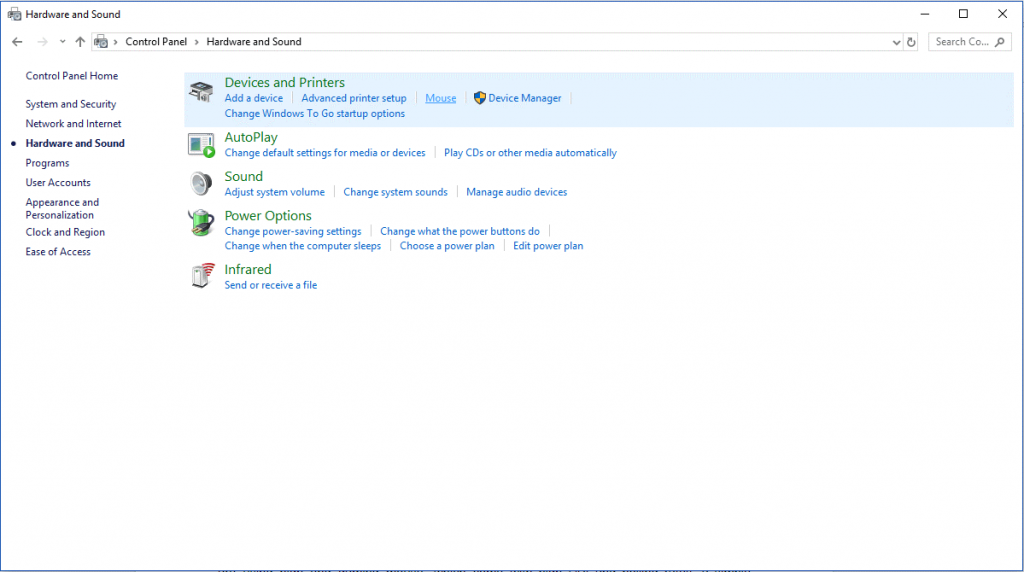Open Appearance and Personalization

coord(62,208)
